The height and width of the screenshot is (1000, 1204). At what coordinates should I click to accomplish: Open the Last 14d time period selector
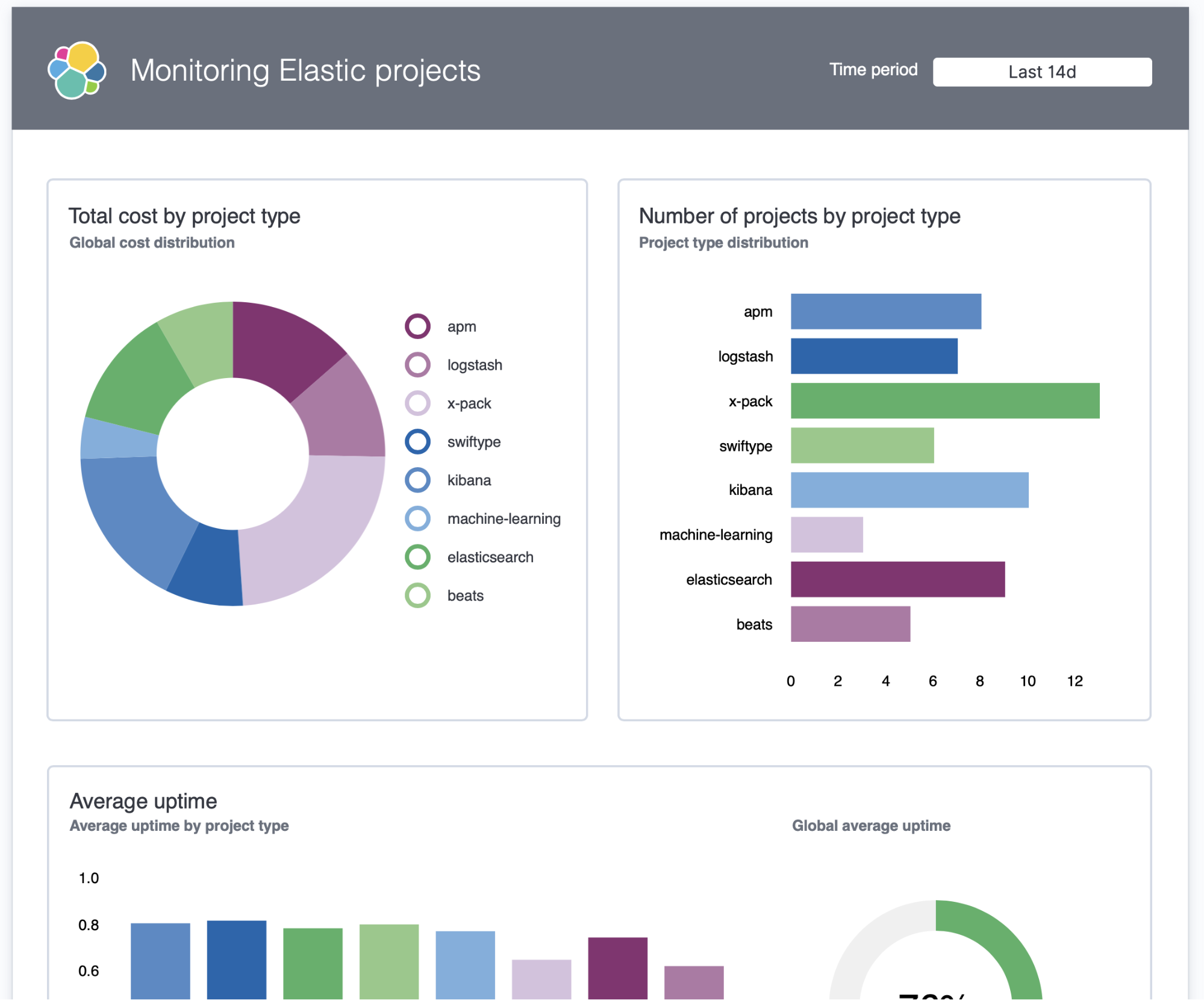[1043, 72]
